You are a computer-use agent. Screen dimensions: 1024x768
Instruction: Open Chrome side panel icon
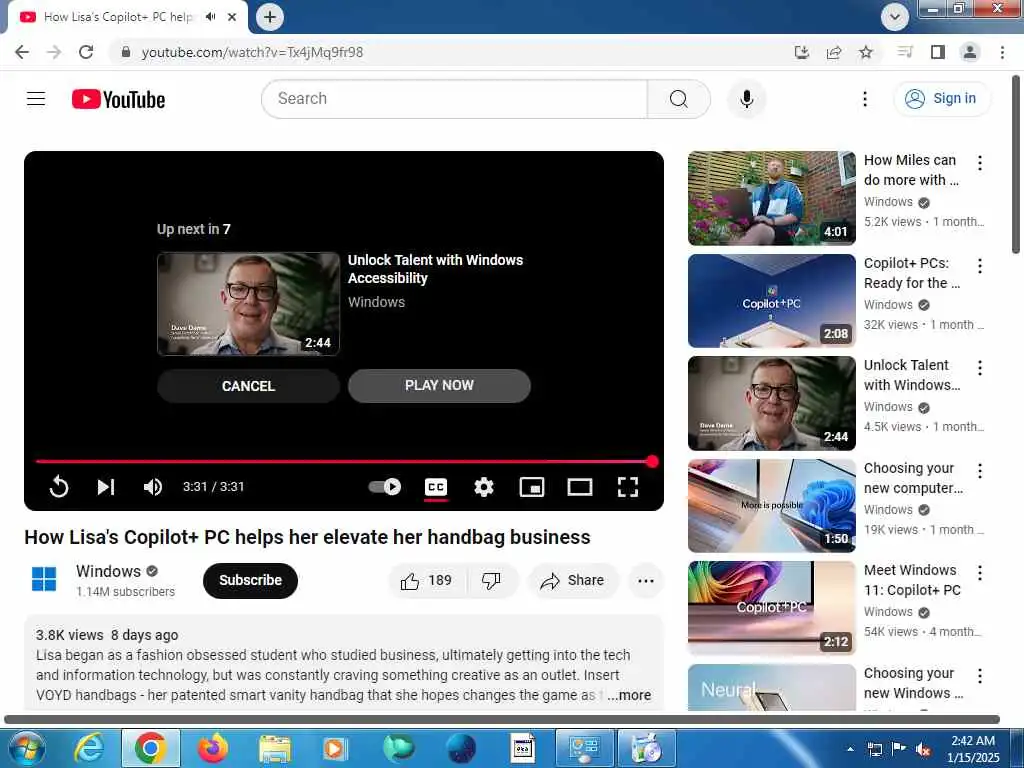coord(938,52)
